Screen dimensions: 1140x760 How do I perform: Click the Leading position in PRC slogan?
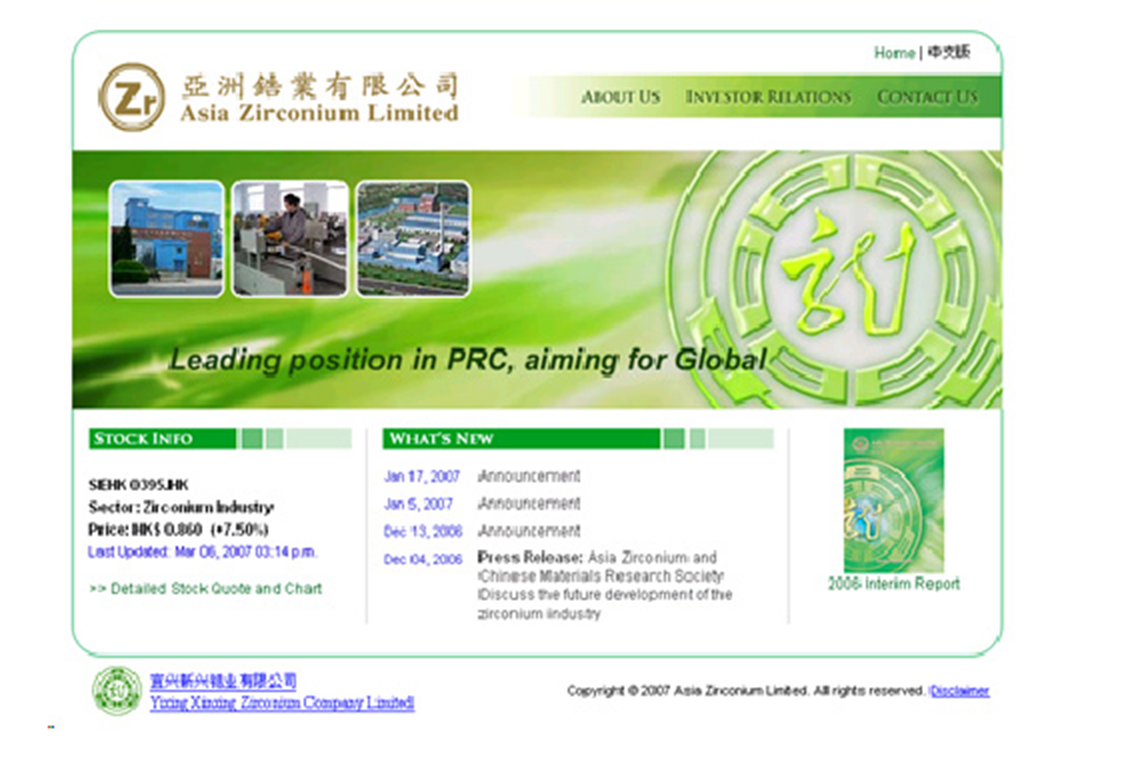coord(468,360)
